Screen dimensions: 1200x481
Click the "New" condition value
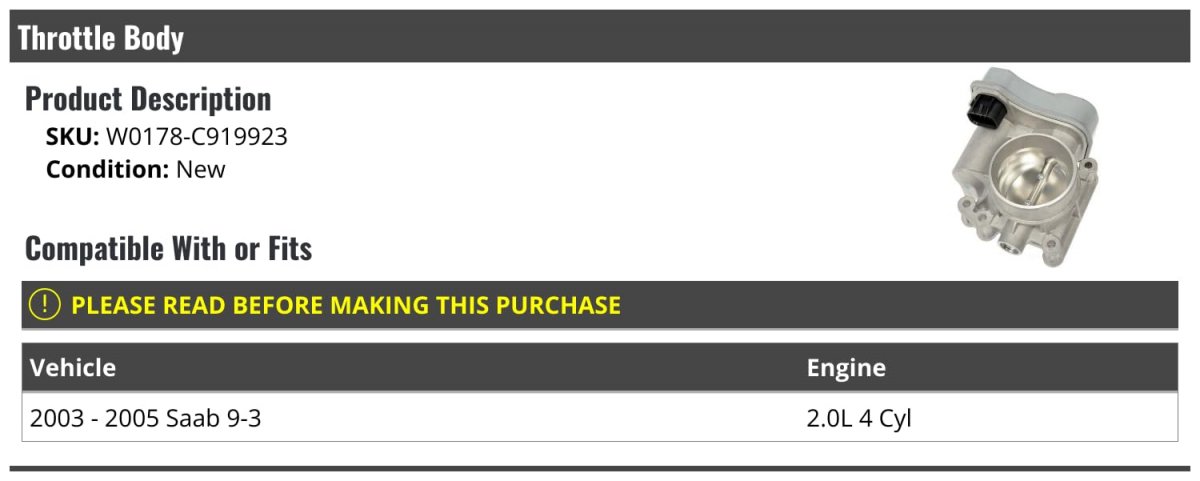[201, 169]
